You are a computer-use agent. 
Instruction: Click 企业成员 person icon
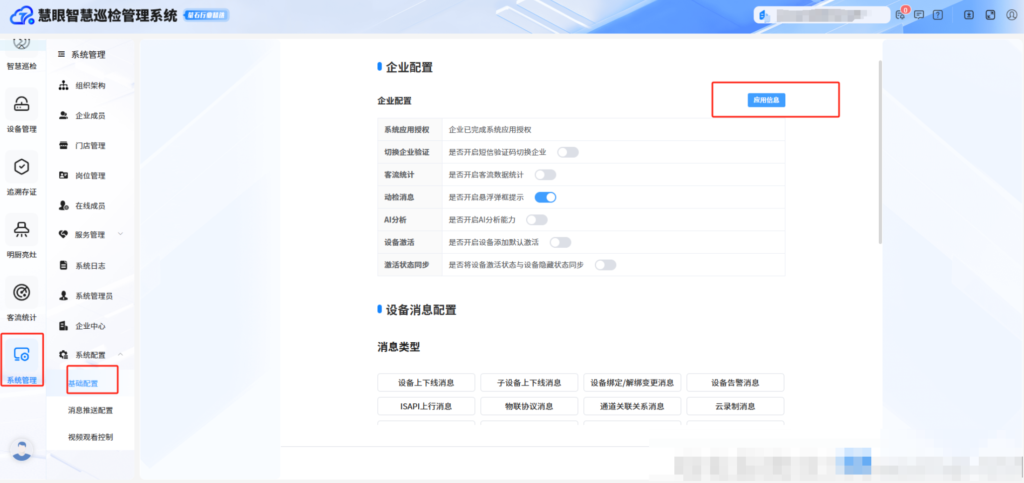pos(63,116)
